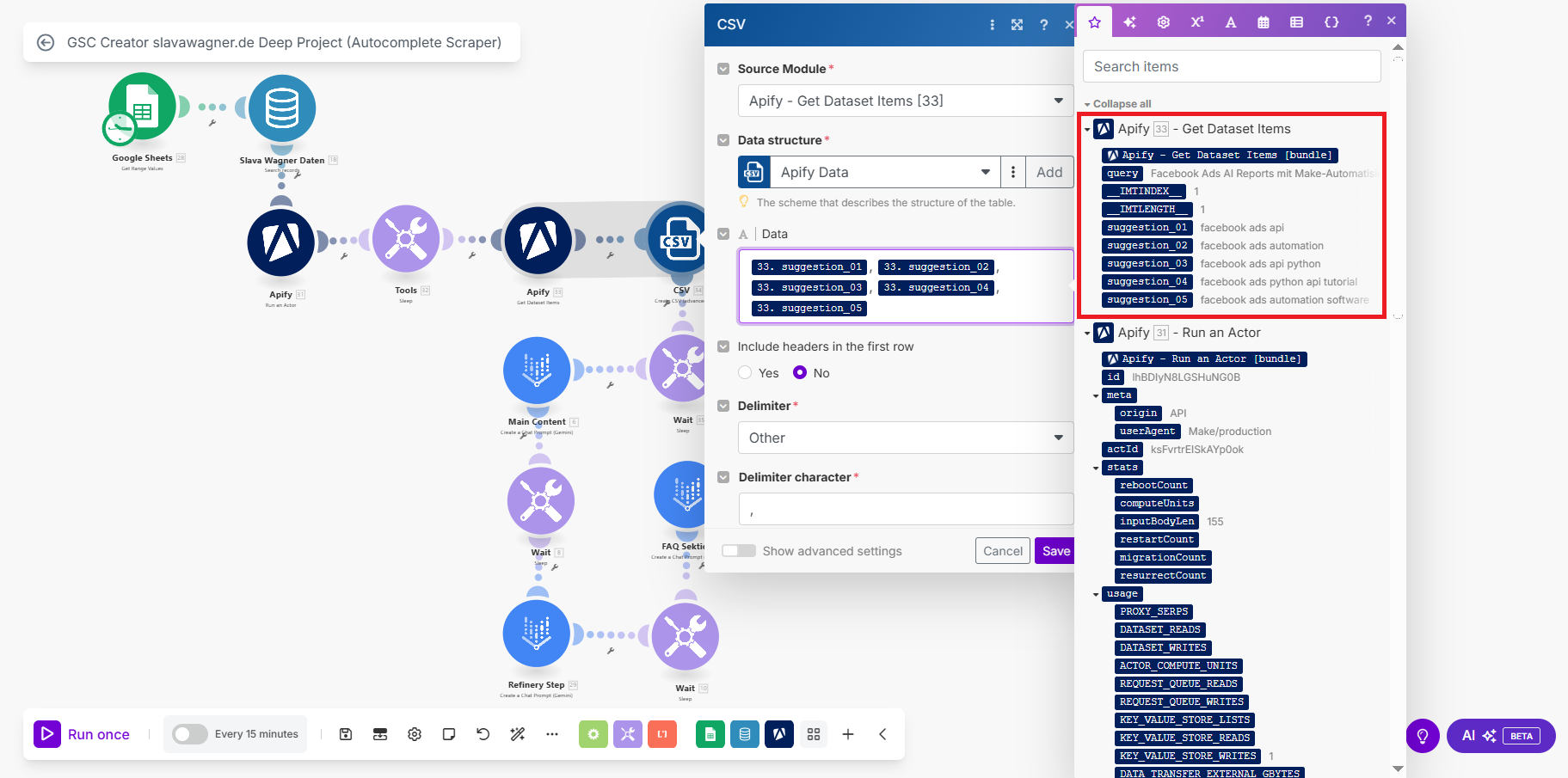Open the Delimiter dropdown set to Other
The height and width of the screenshot is (778, 1568).
[906, 438]
